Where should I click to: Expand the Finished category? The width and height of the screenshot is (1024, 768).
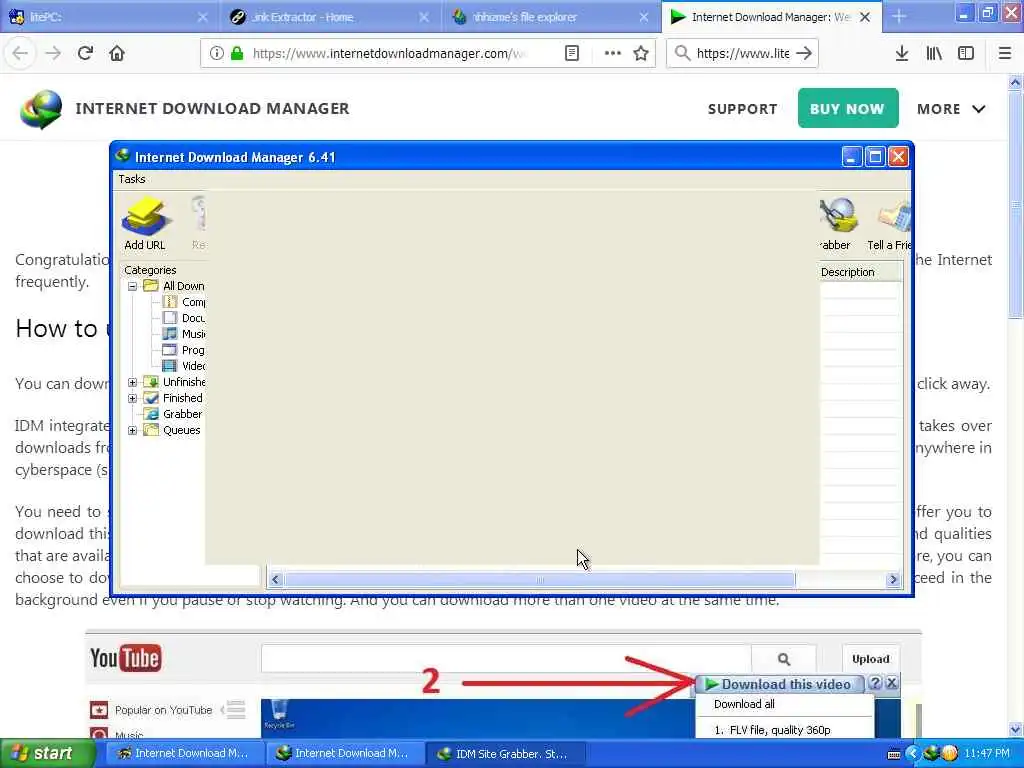click(133, 398)
